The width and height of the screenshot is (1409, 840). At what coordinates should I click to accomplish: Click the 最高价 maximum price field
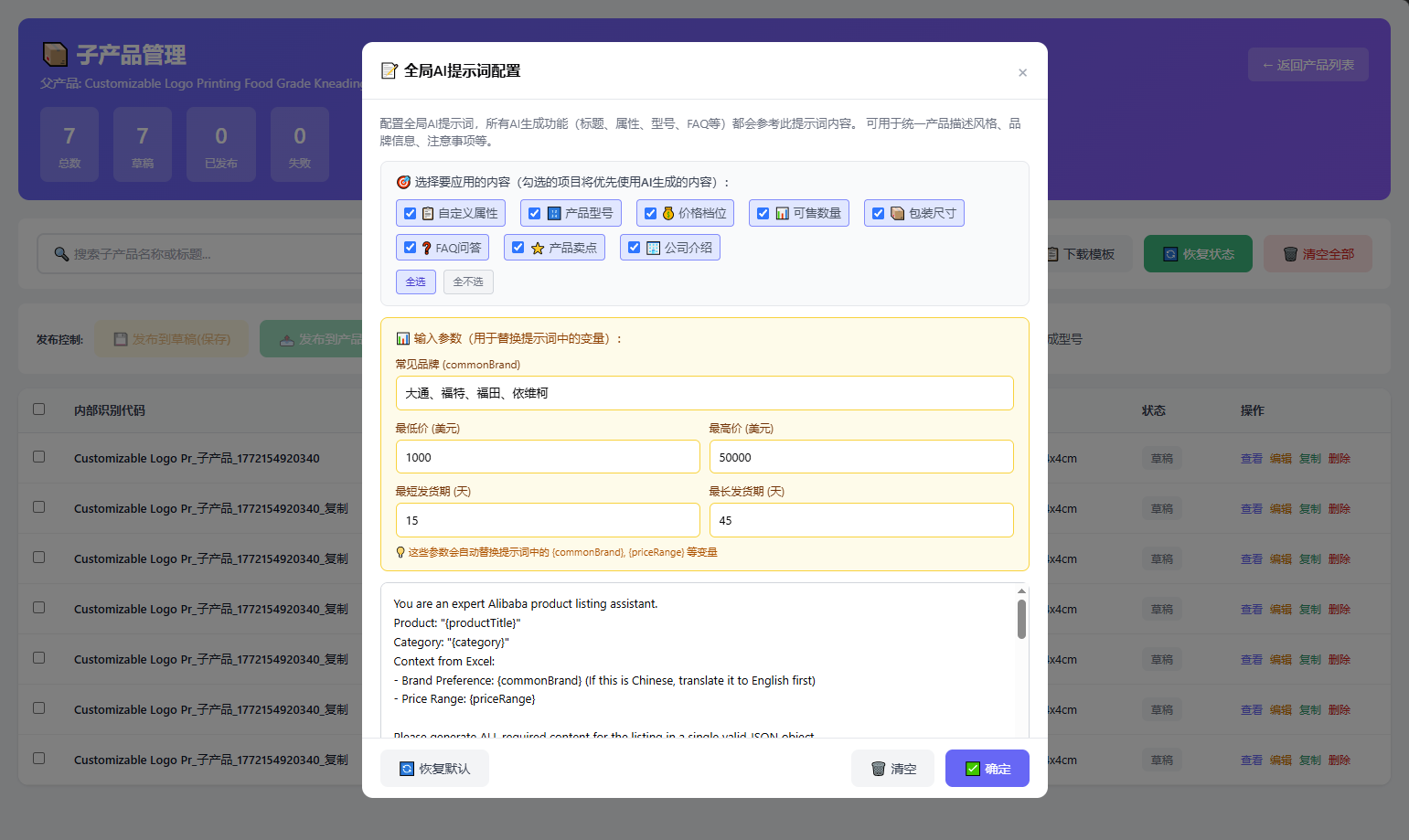coord(860,457)
